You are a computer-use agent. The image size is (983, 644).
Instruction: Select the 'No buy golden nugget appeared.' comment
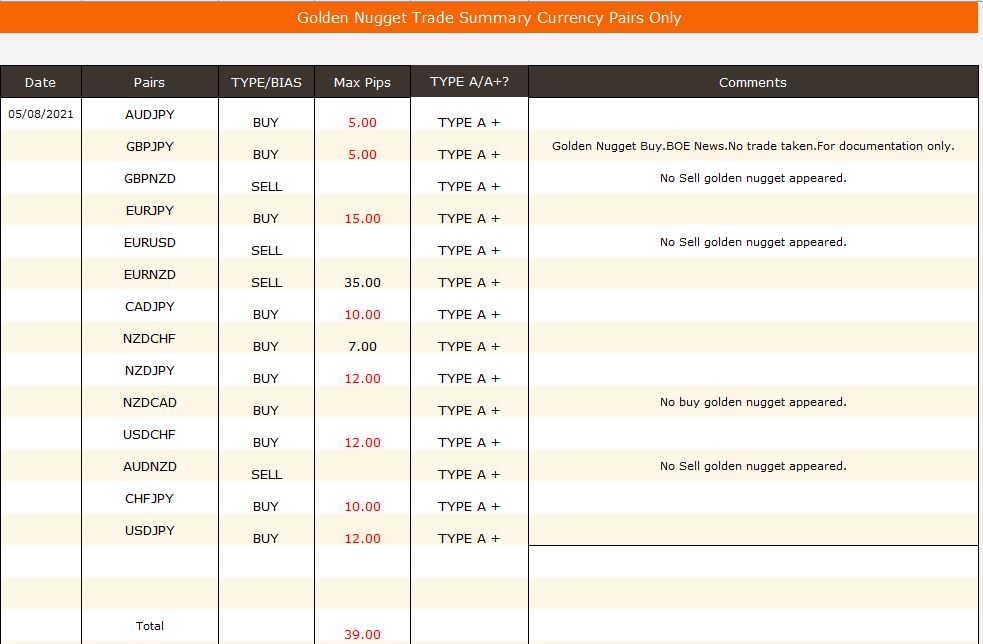[x=753, y=402]
